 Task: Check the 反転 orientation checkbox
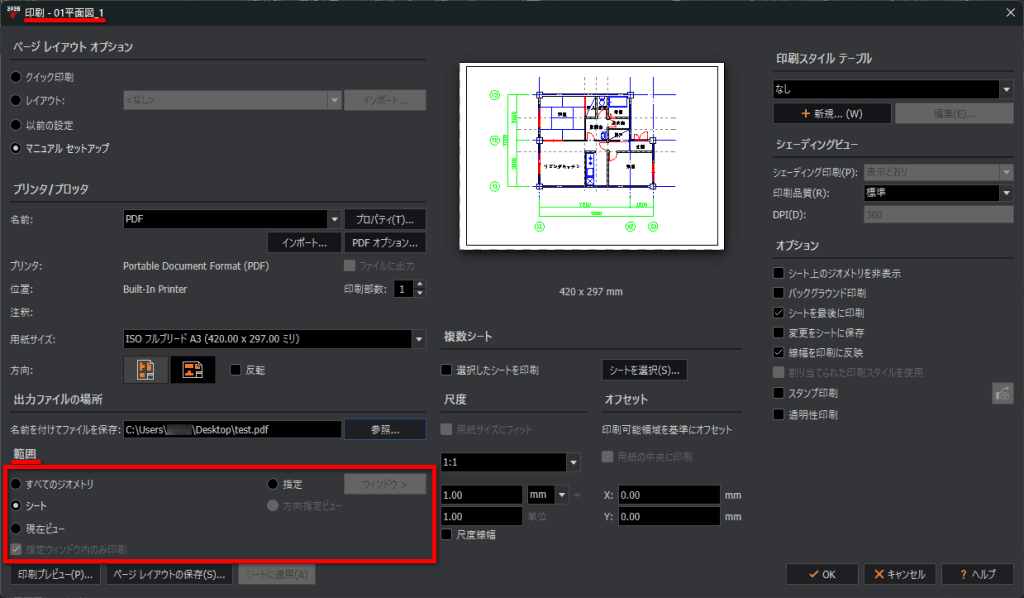[x=236, y=370]
